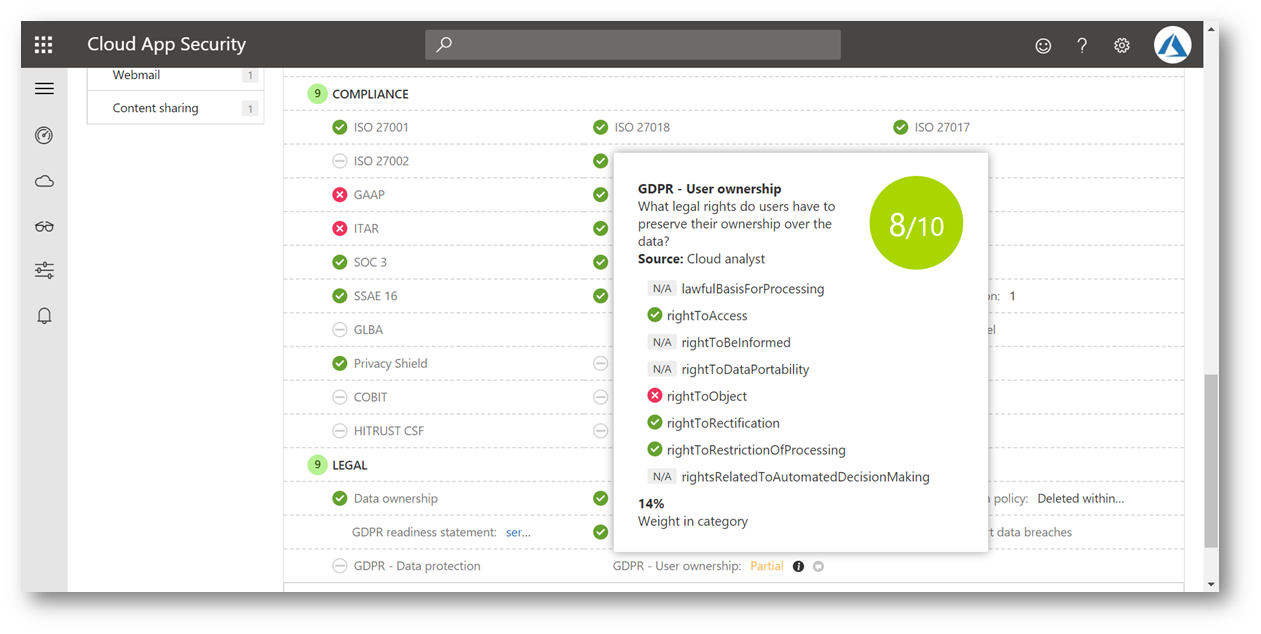1261x634 pixels.
Task: Click the LEGAL section heading
Action: pos(350,465)
